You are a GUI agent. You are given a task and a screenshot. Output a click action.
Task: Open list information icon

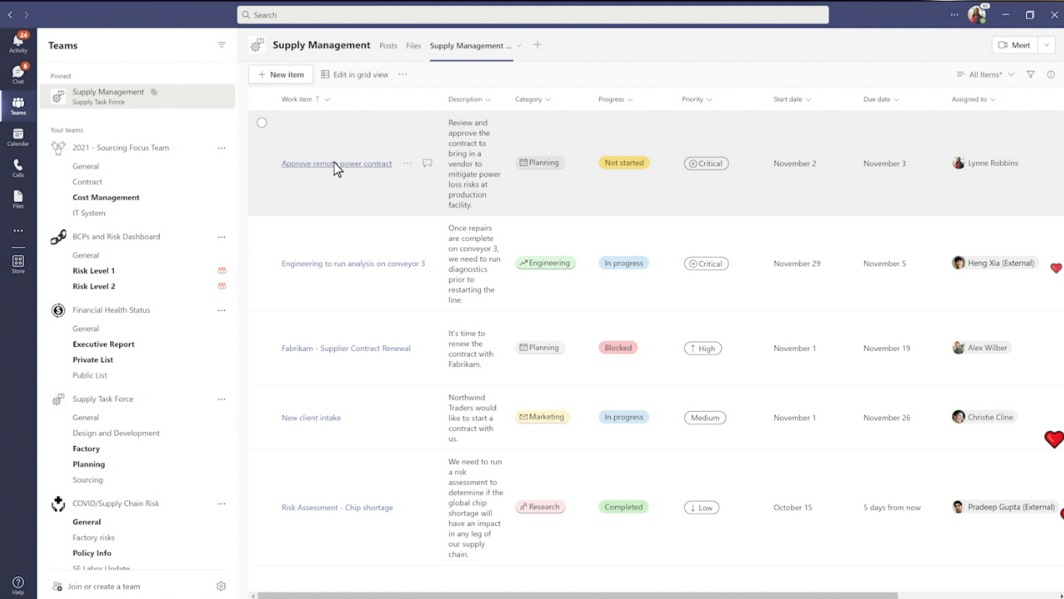click(1051, 75)
